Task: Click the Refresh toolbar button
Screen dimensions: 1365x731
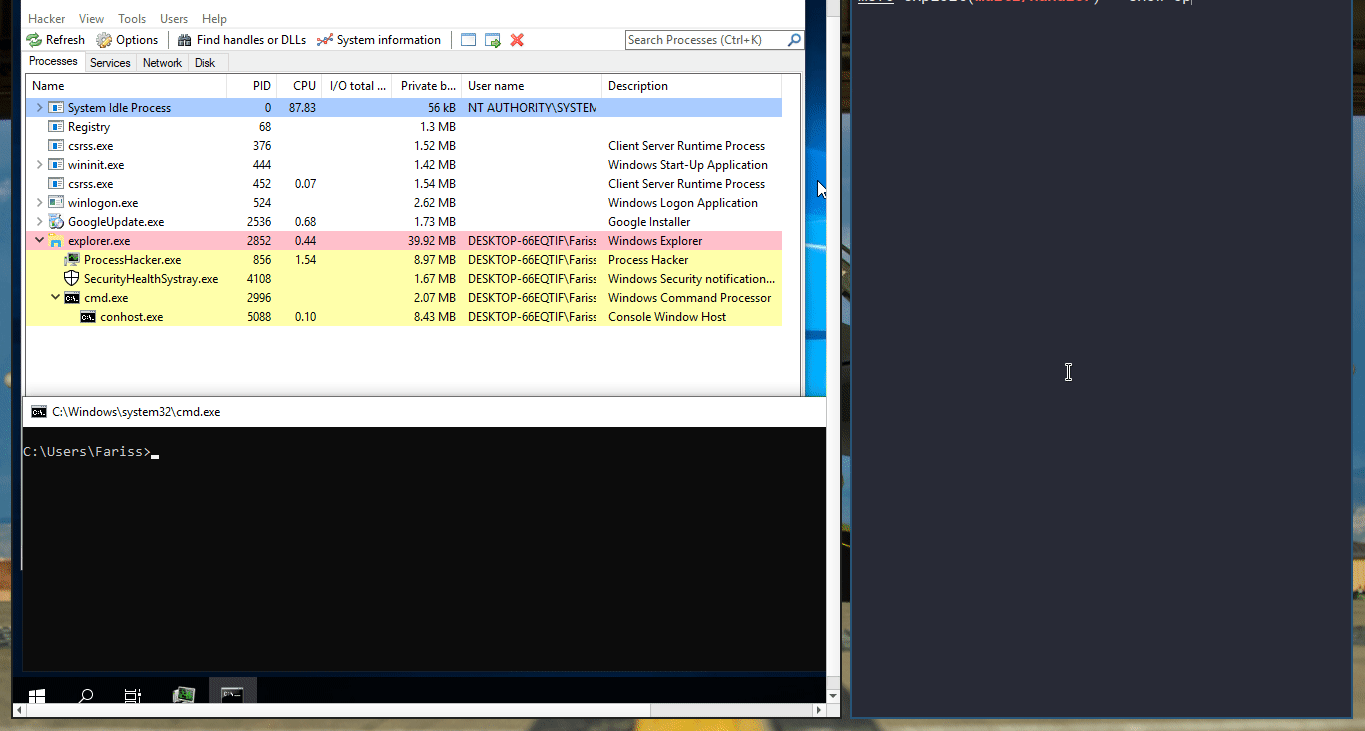Action: click(56, 40)
